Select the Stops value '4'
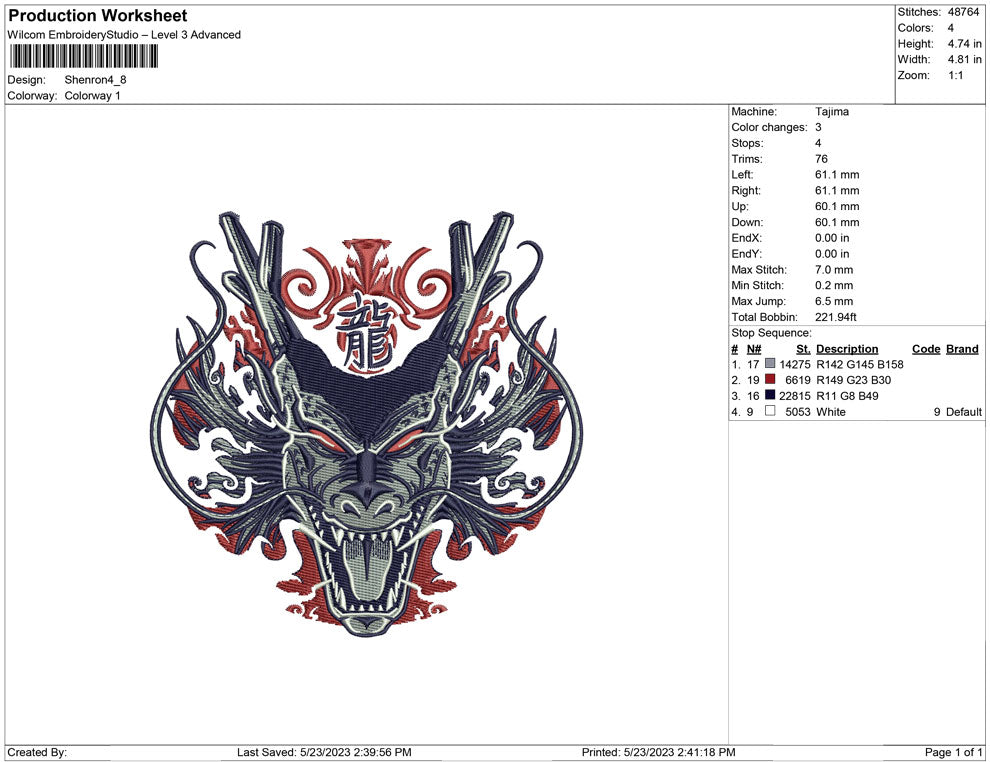This screenshot has height=762, width=990. coord(818,143)
